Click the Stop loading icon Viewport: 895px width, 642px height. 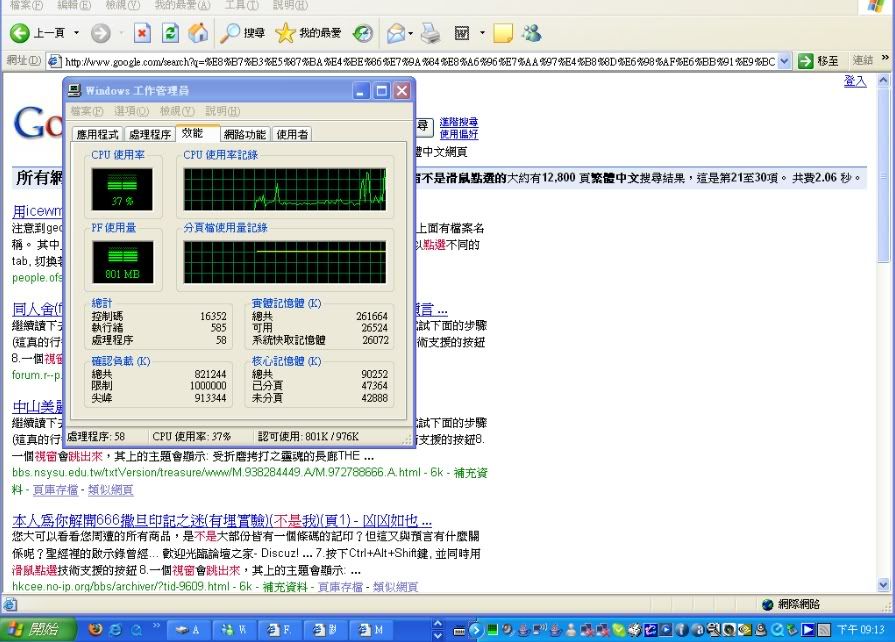click(143, 33)
